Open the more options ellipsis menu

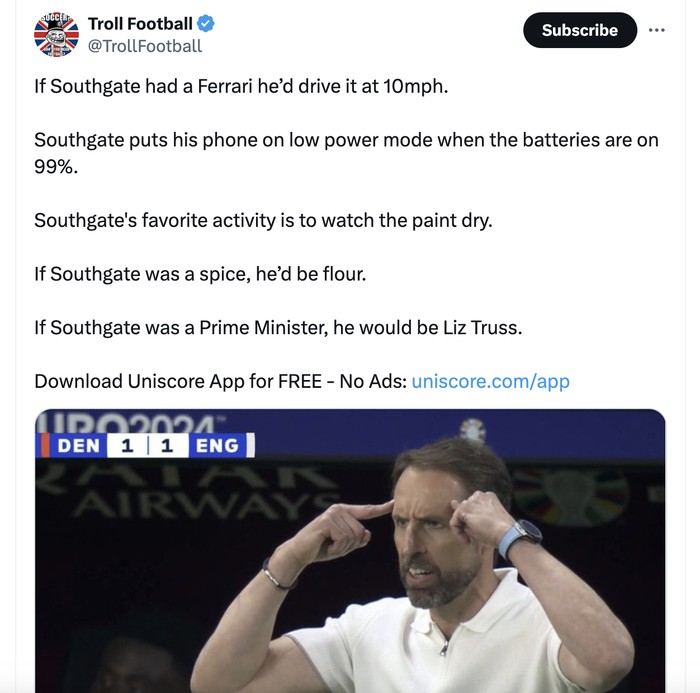point(656,30)
